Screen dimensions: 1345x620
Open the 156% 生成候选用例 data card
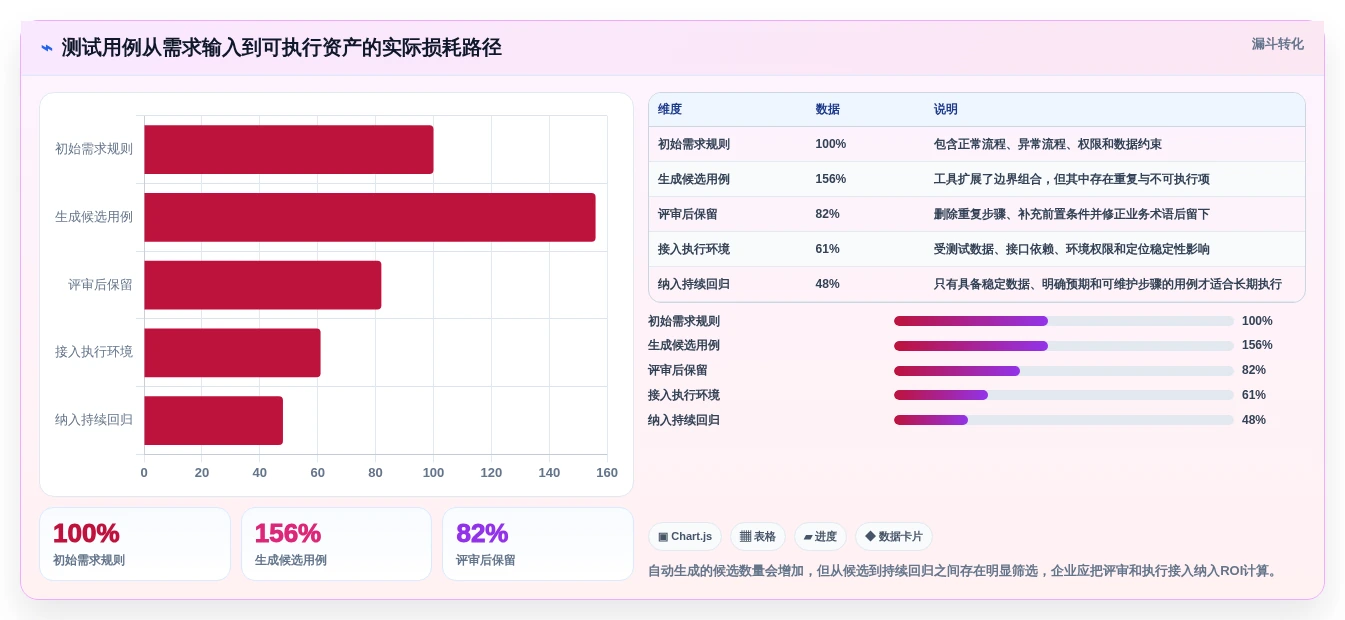point(336,544)
